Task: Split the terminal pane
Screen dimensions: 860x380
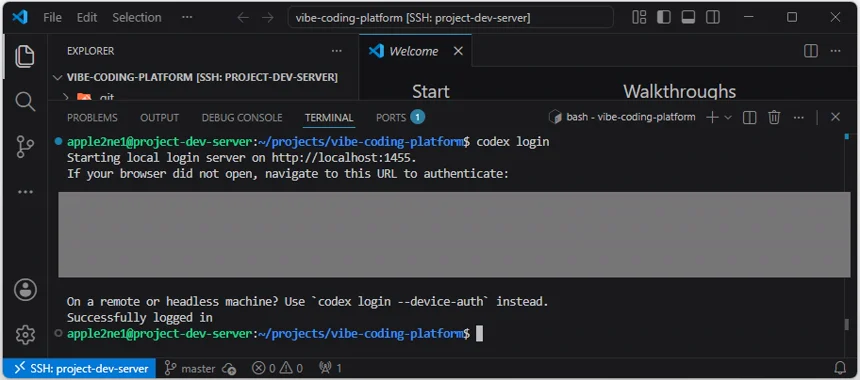Action: [750, 117]
